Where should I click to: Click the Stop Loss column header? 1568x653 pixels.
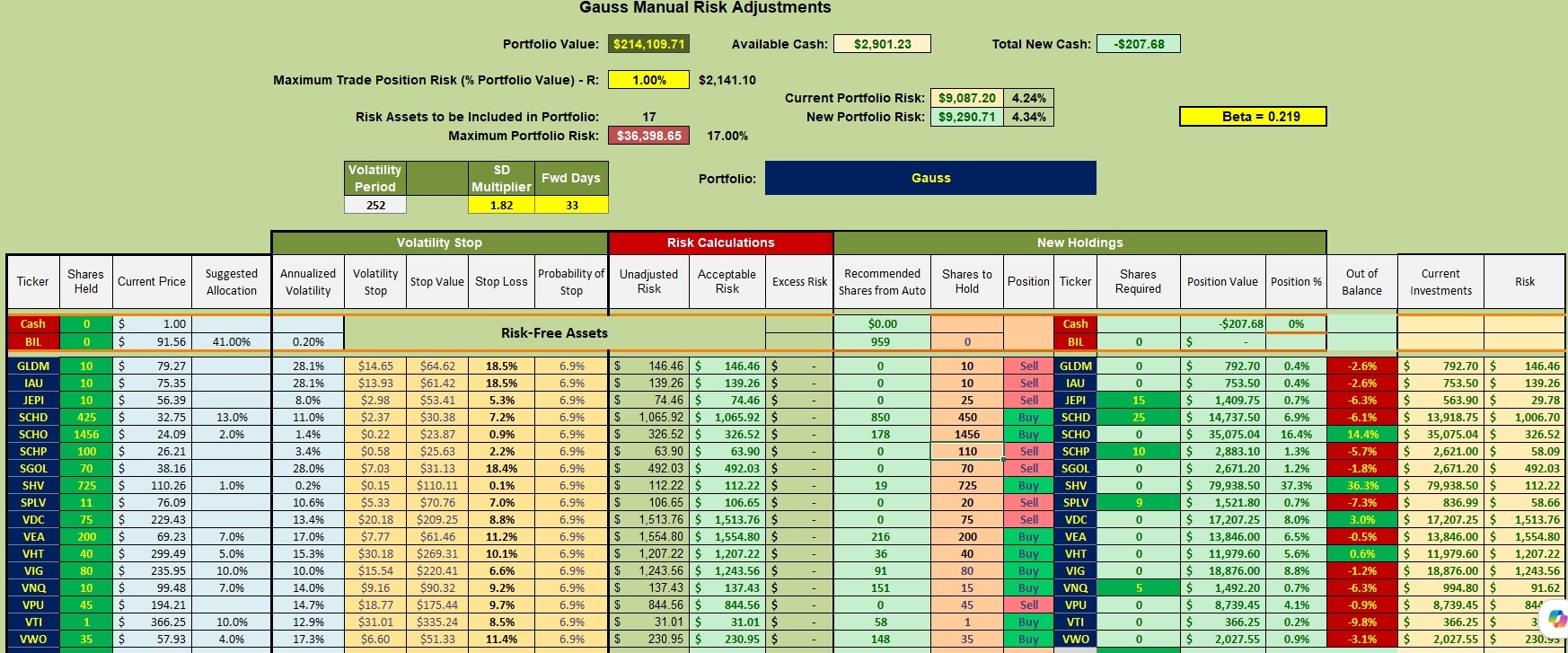tap(501, 281)
